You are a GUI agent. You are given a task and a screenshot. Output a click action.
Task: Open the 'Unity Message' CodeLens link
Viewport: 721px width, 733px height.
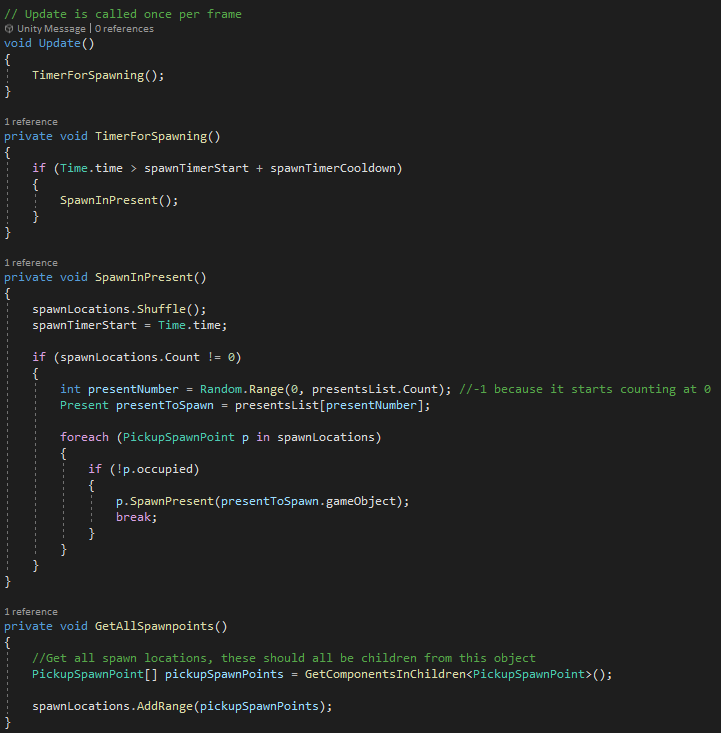click(51, 29)
